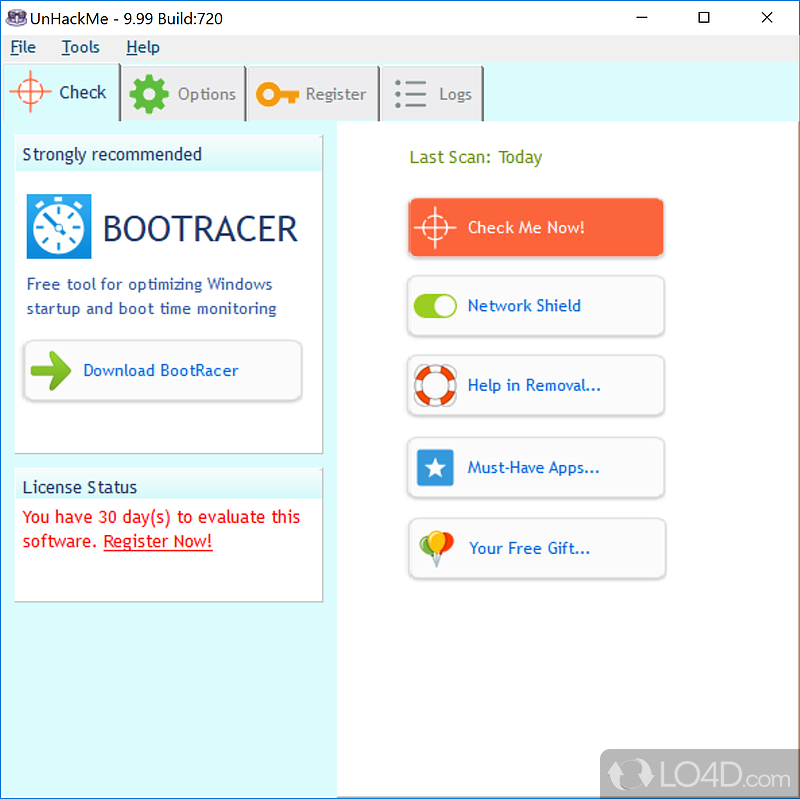The height and width of the screenshot is (799, 800).
Task: Open the Help menu
Action: [143, 47]
